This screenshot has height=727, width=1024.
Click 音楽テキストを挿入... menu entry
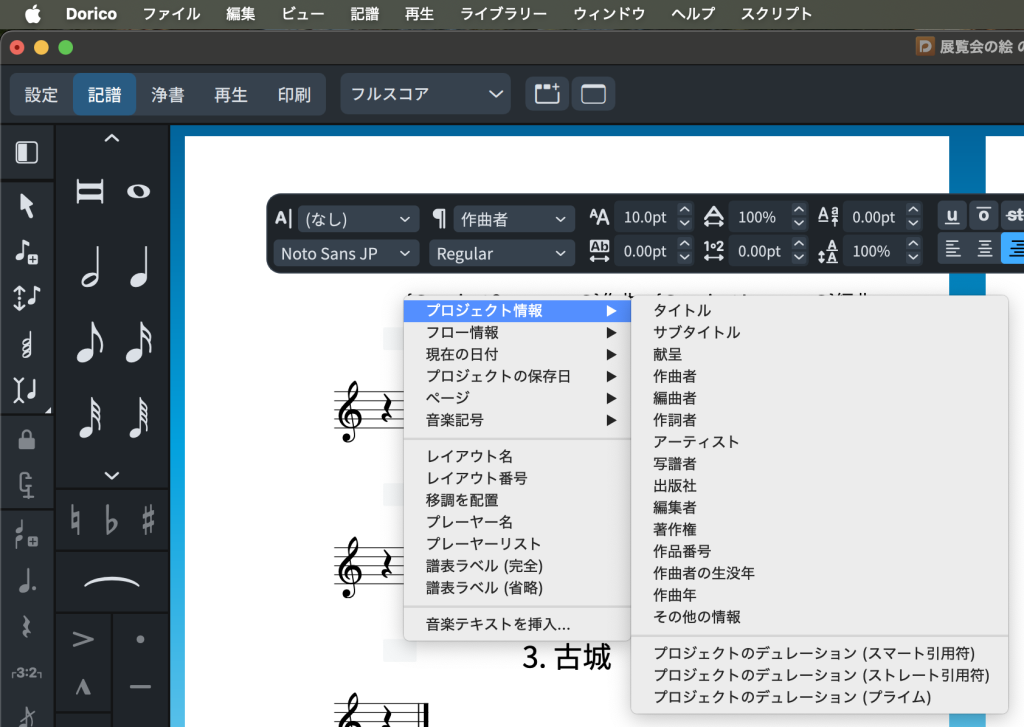(498, 625)
